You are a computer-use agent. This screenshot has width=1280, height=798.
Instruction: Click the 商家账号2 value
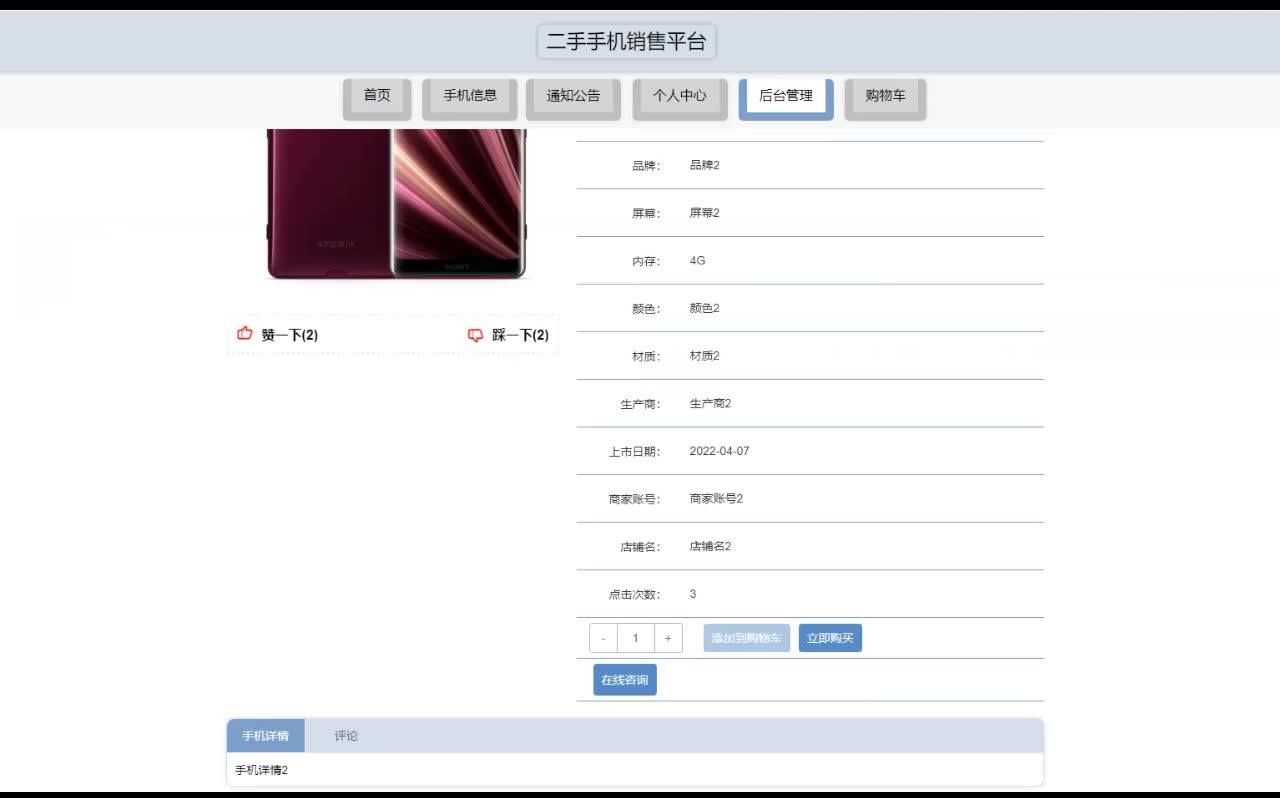716,498
